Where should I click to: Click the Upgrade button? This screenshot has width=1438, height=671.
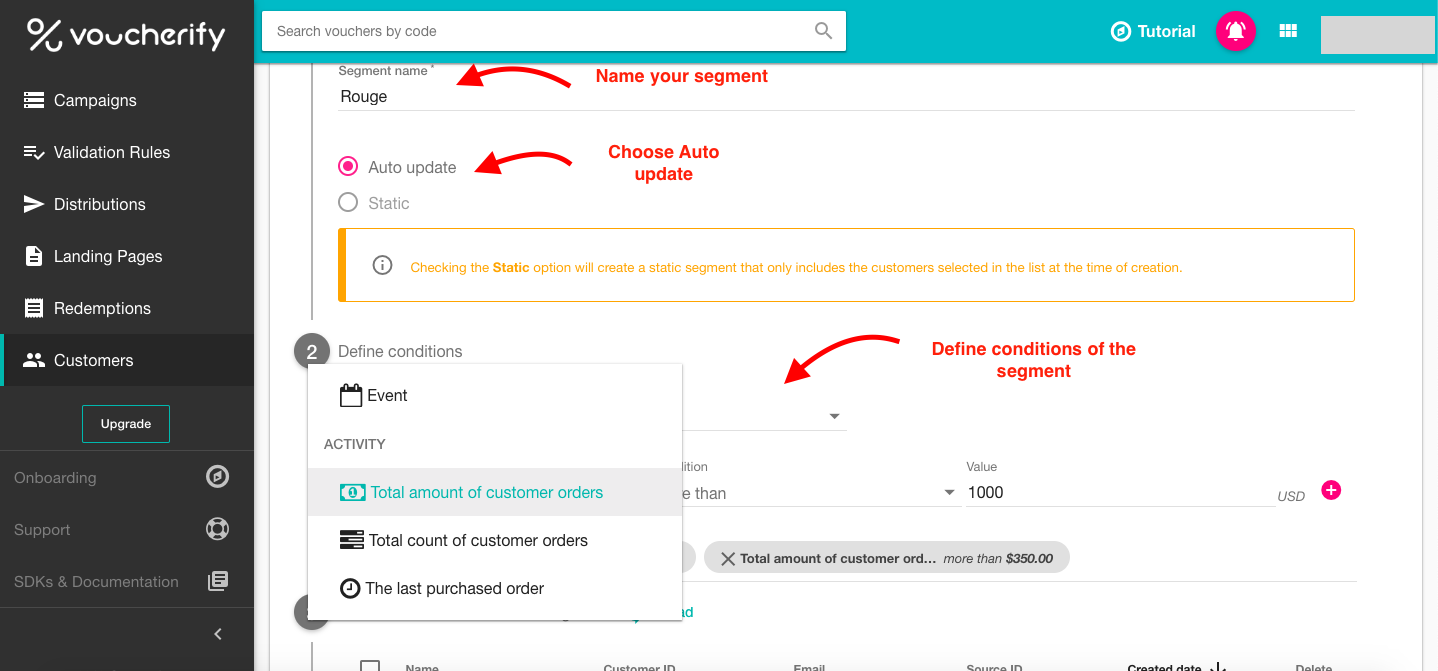tap(126, 424)
